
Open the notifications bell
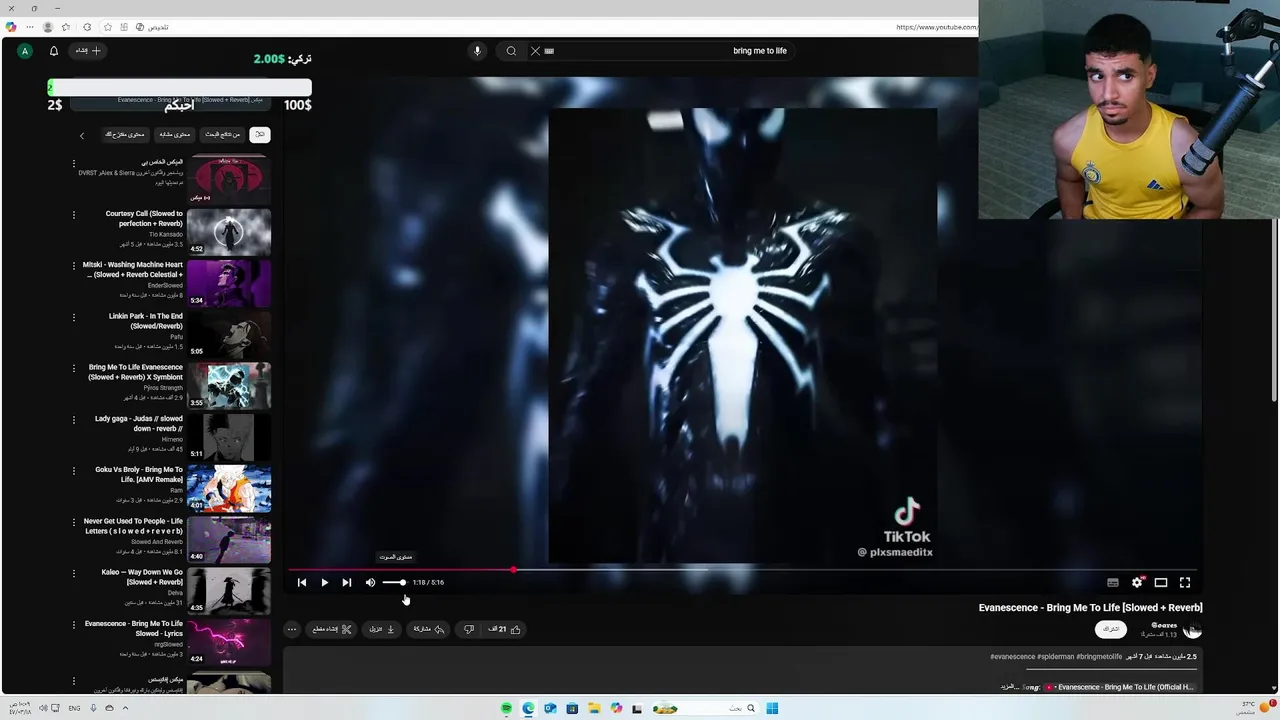click(x=54, y=51)
